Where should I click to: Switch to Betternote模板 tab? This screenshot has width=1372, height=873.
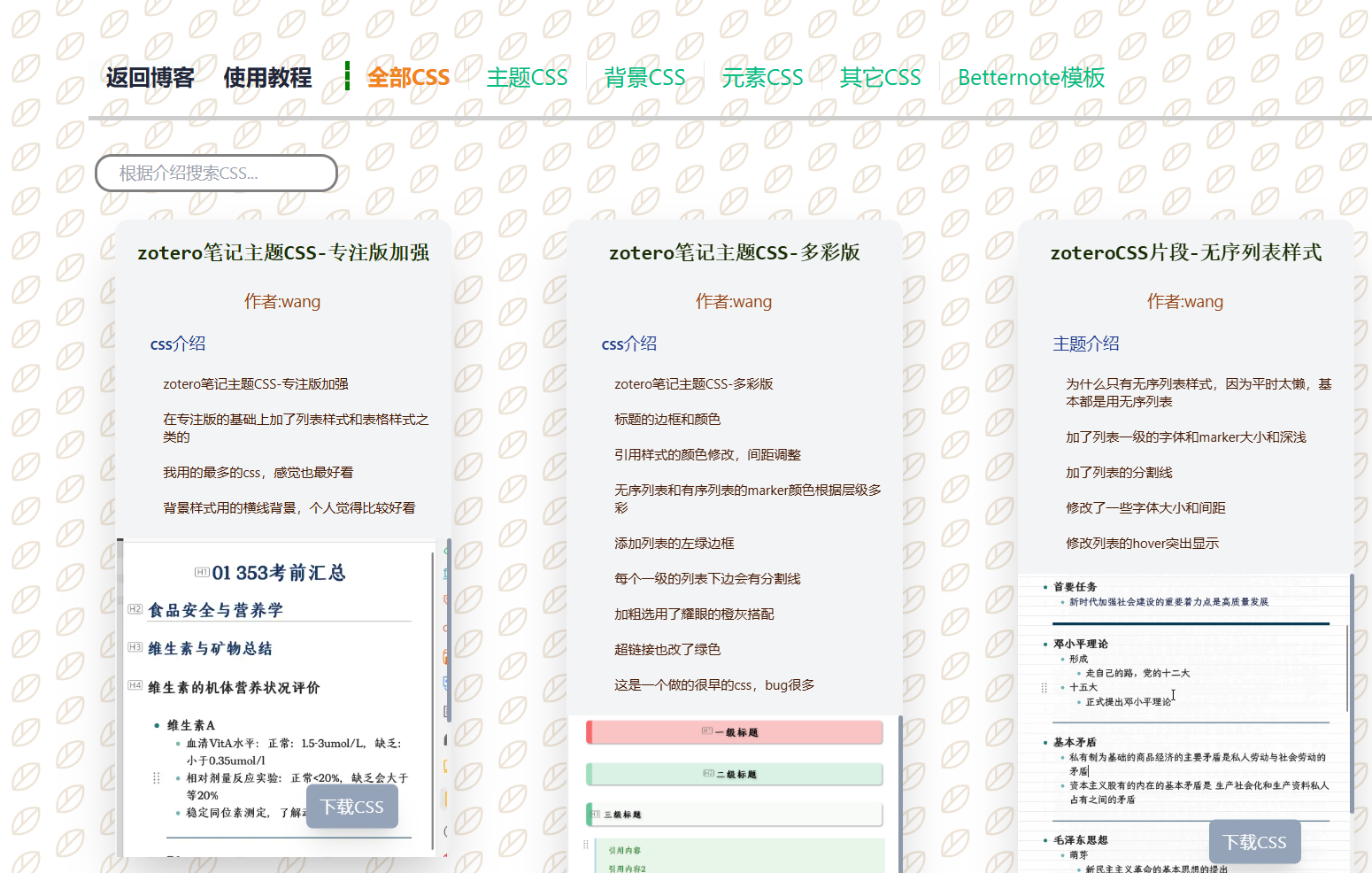tap(1031, 78)
